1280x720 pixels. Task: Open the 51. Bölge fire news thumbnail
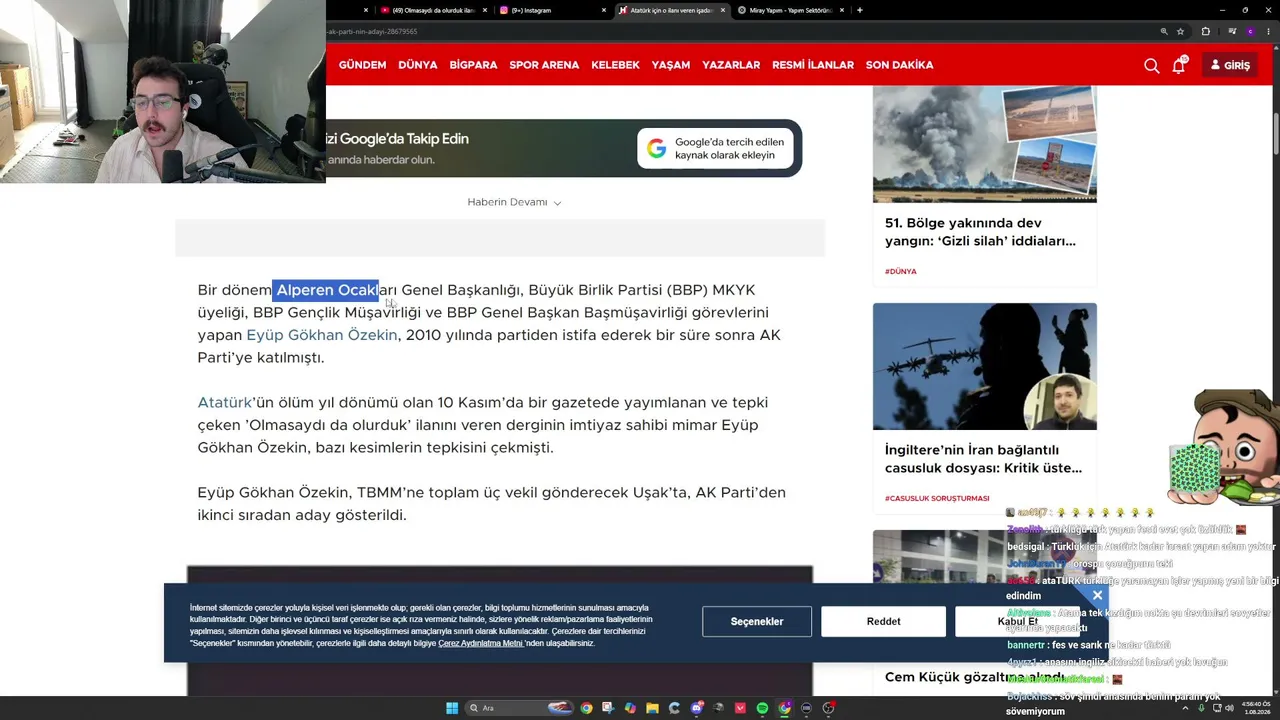[x=985, y=144]
